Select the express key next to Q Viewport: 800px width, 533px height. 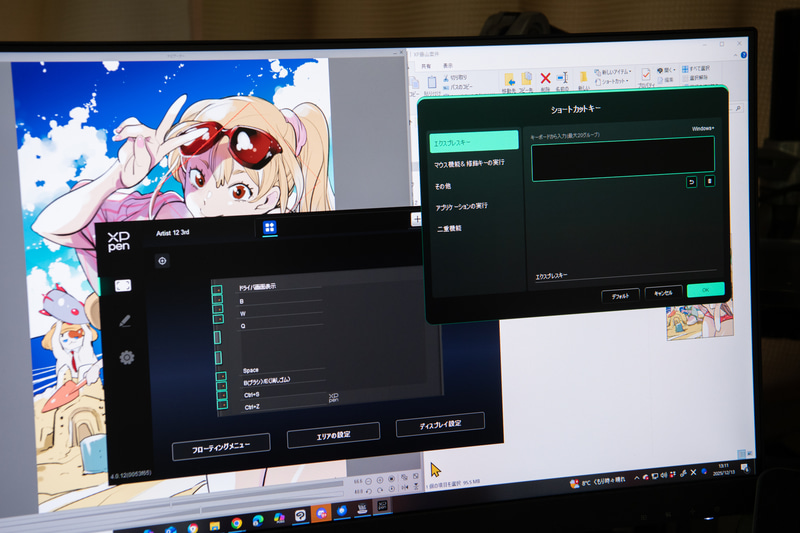pos(218,319)
